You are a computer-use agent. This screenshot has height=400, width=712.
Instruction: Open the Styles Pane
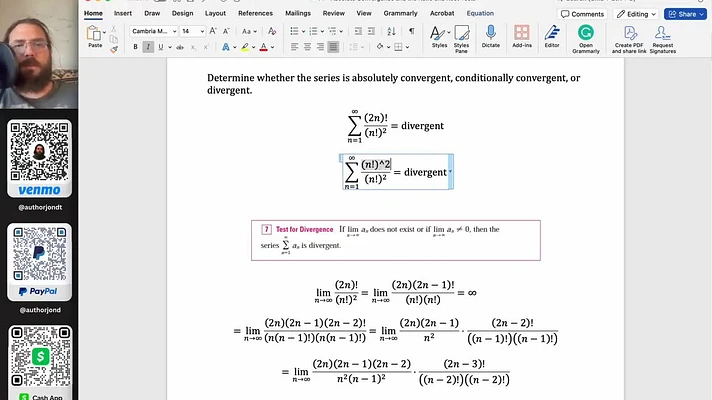[x=461, y=39]
